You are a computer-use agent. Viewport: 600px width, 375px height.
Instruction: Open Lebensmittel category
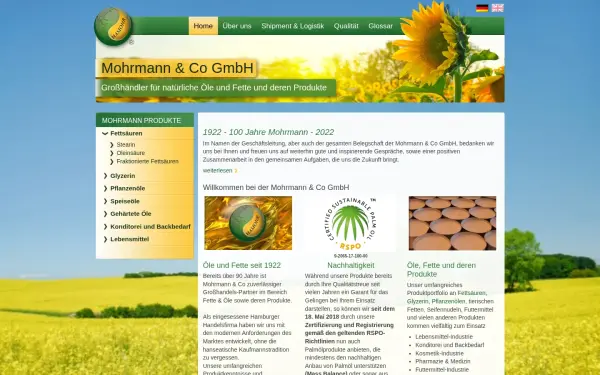130,240
